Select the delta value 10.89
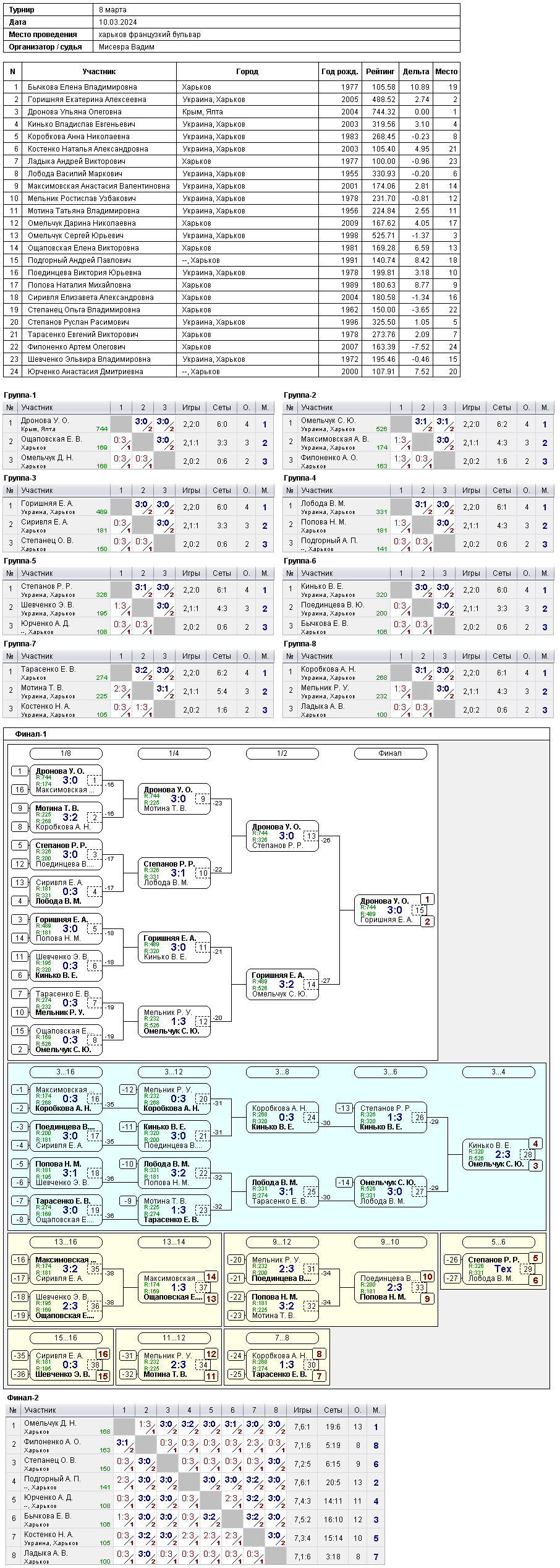Screen dimensions: 560x1568 [x=420, y=87]
